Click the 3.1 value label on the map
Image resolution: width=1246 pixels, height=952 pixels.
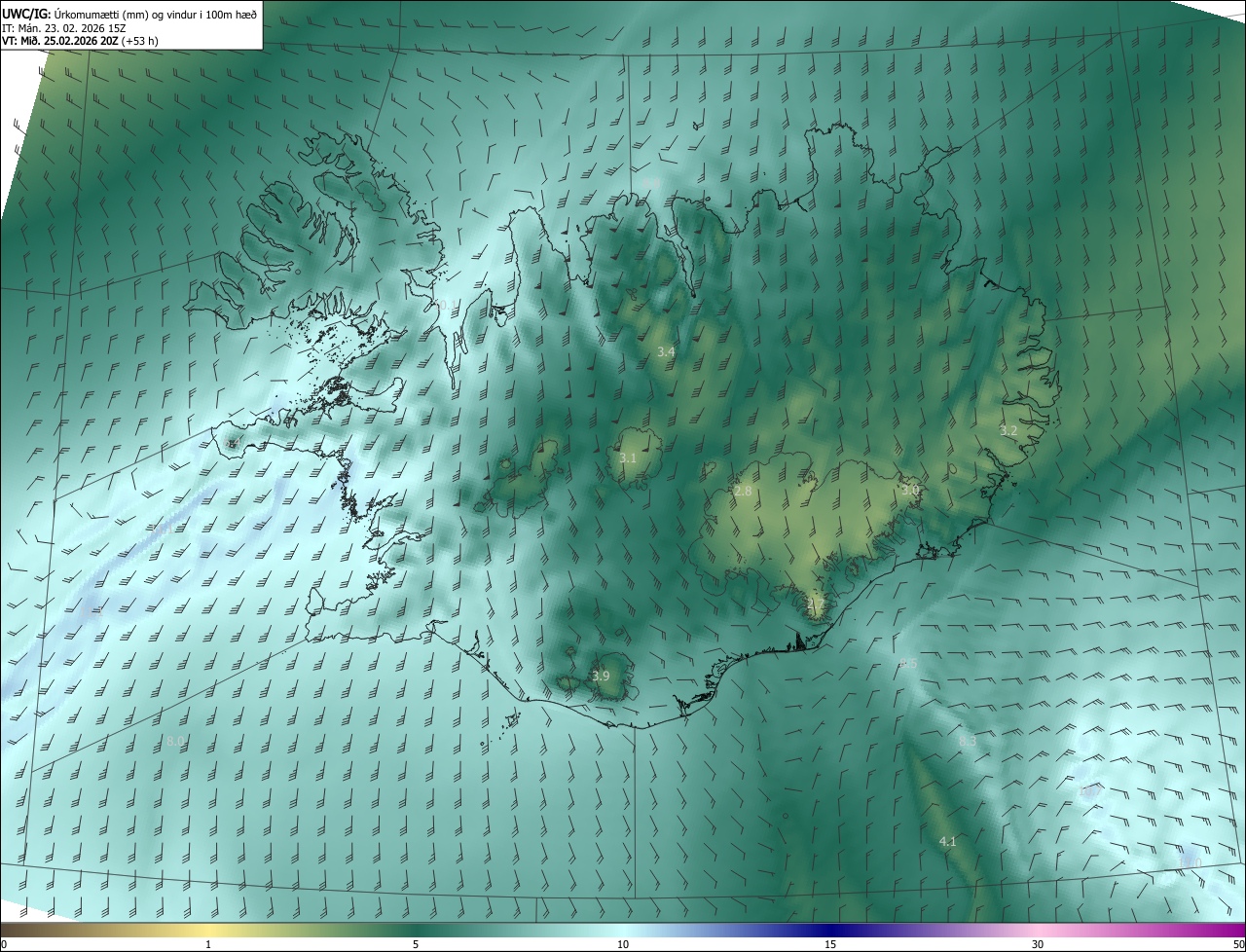click(x=628, y=458)
